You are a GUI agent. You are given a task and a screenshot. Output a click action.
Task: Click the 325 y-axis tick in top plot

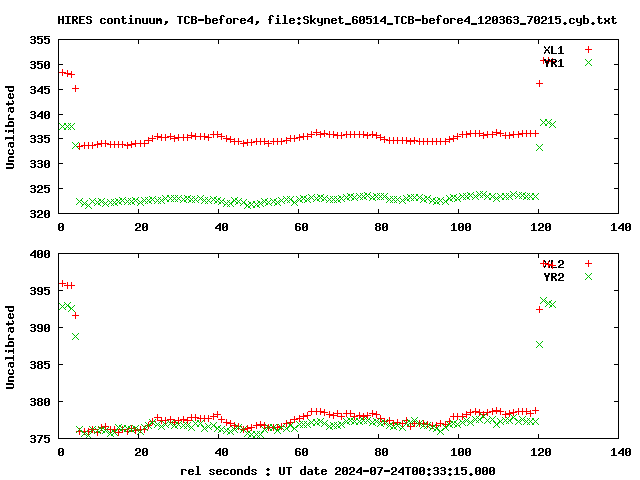tap(40, 189)
